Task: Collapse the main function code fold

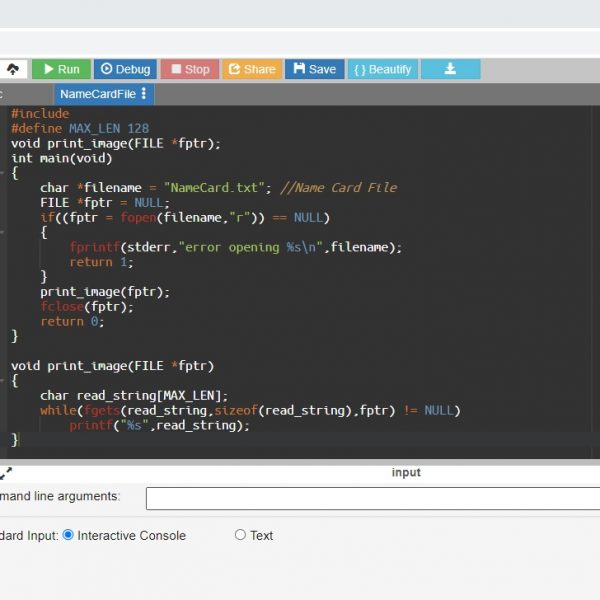Action: pyautogui.click(x=4, y=173)
